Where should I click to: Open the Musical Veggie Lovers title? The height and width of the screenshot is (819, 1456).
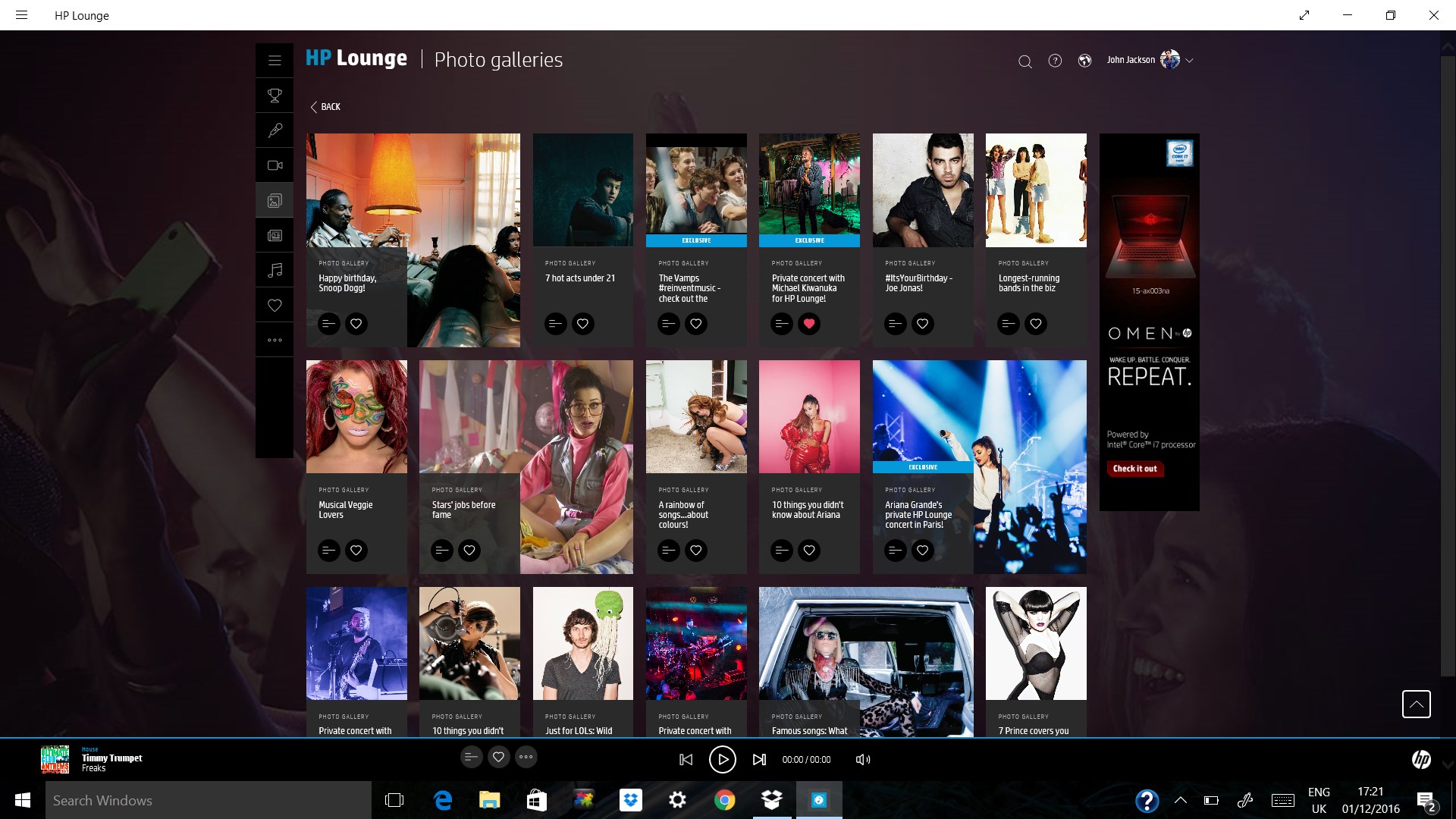coord(345,510)
